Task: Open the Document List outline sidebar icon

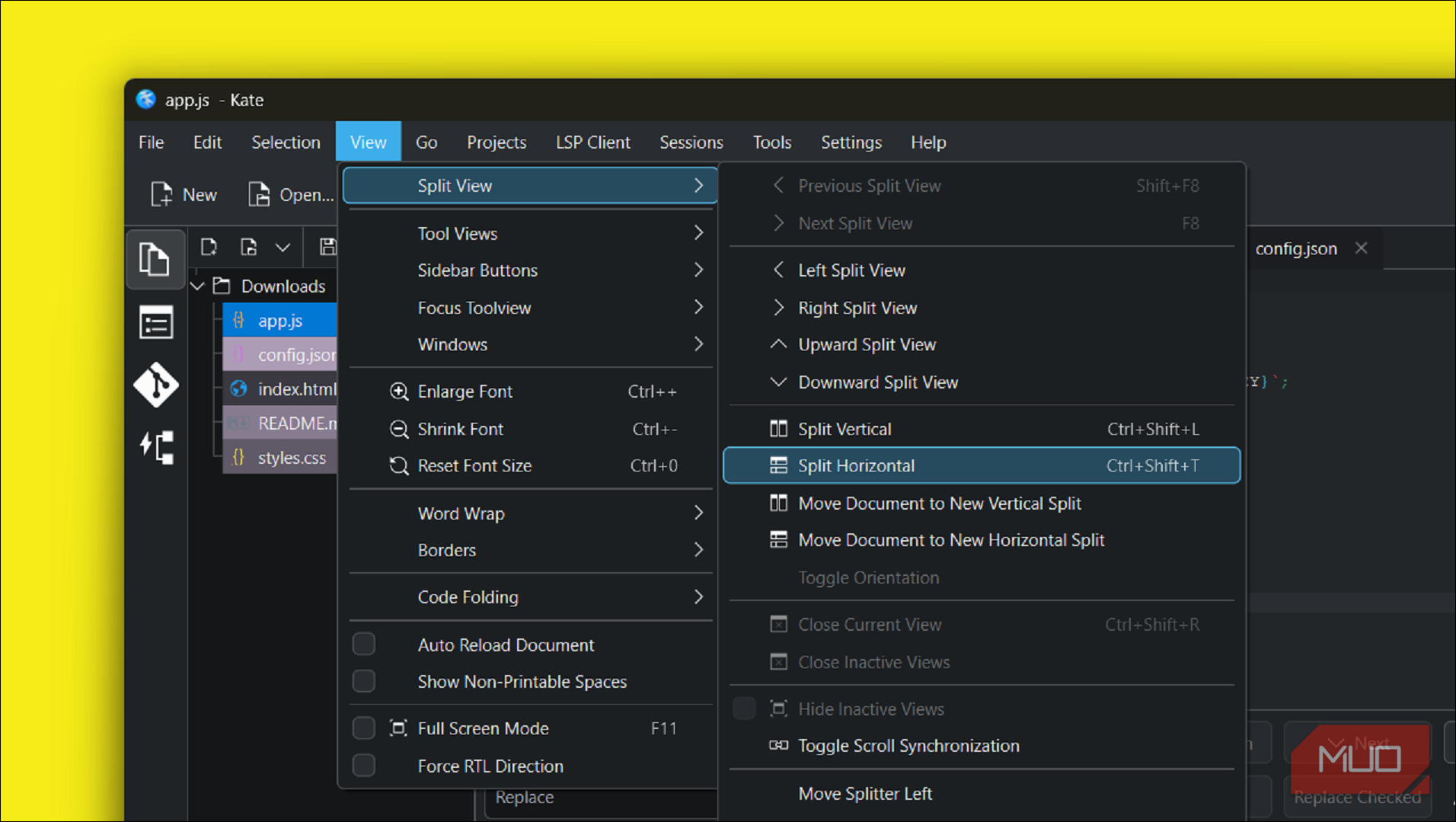Action: (x=156, y=323)
